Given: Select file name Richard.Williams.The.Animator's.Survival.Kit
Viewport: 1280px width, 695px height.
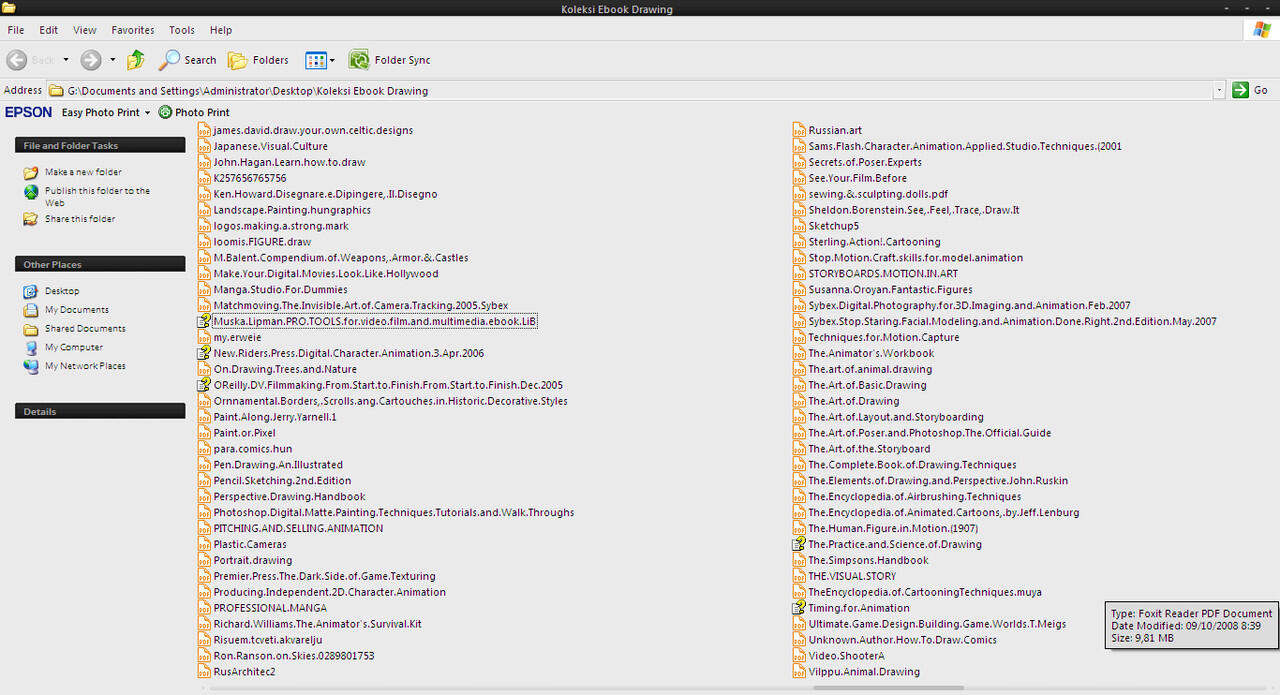Looking at the screenshot, I should pyautogui.click(x=318, y=624).
